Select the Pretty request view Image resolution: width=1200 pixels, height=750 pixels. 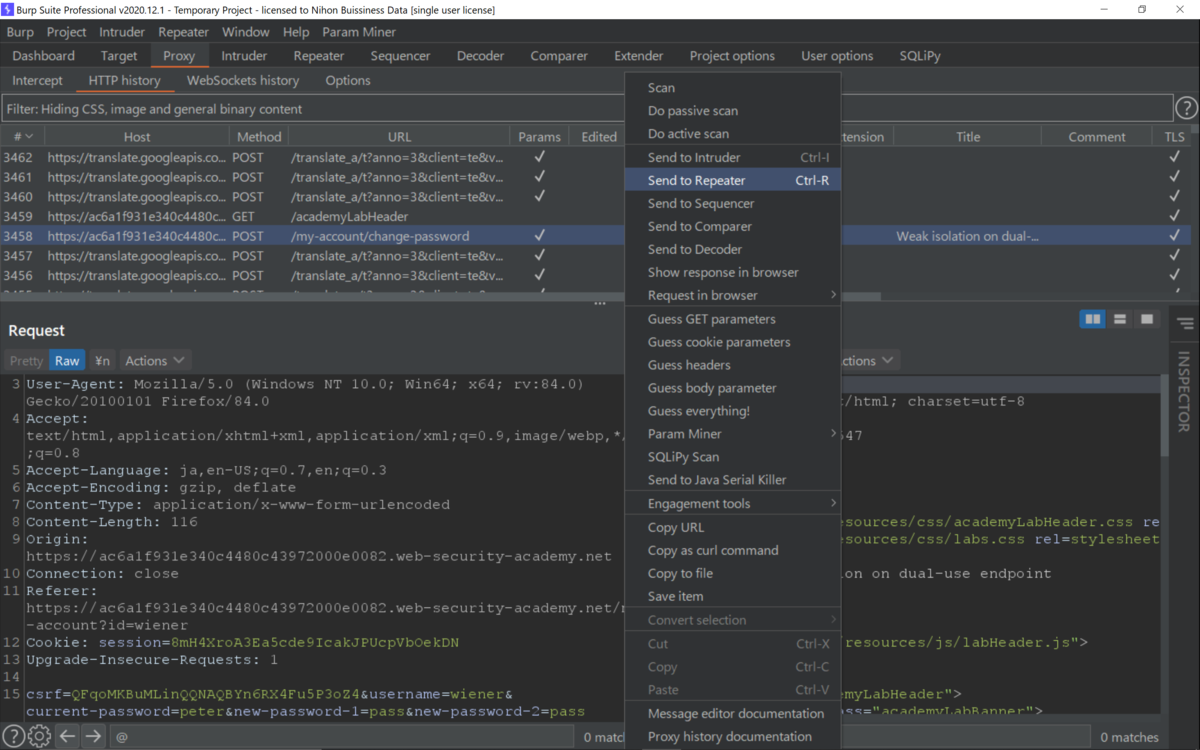point(26,360)
